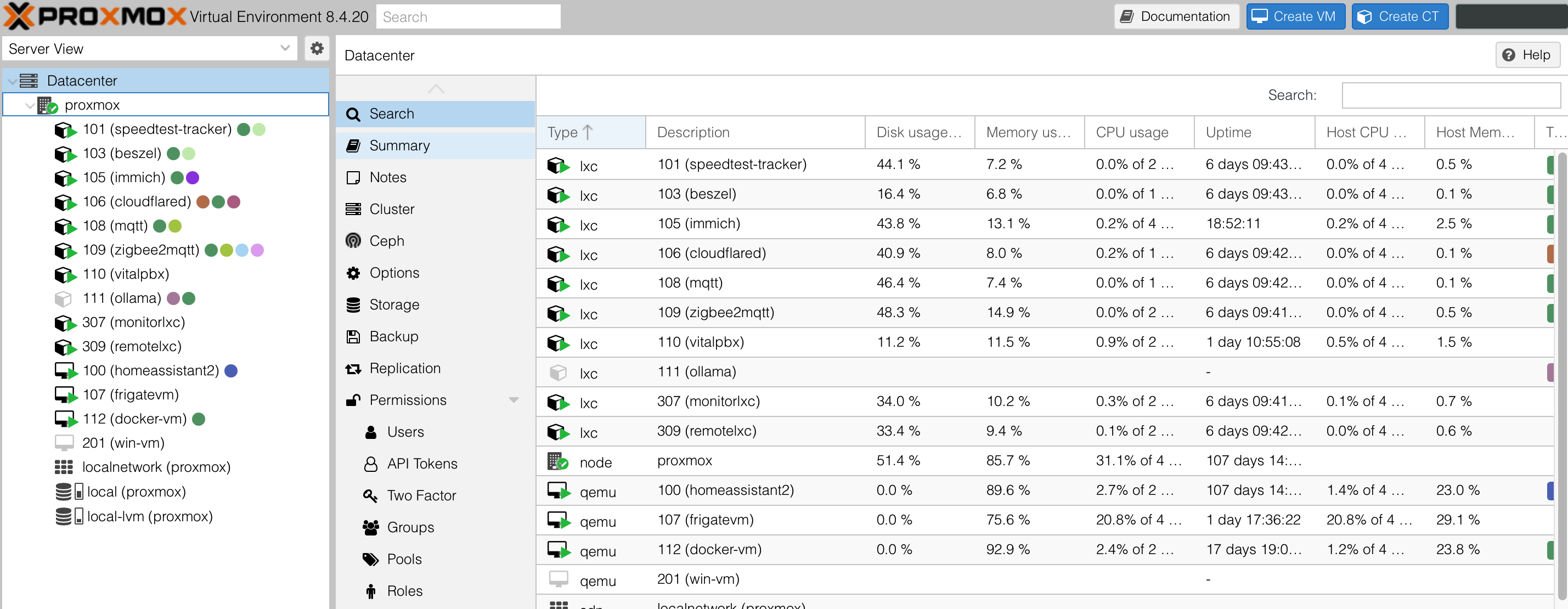This screenshot has width=1568, height=609.
Task: Click the Roles person icon
Action: pos(371,591)
